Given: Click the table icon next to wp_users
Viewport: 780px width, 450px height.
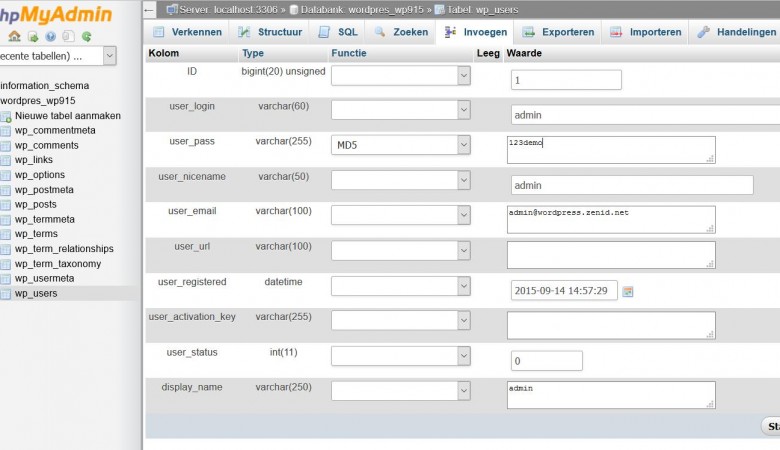Looking at the screenshot, I should pyautogui.click(x=5, y=294).
